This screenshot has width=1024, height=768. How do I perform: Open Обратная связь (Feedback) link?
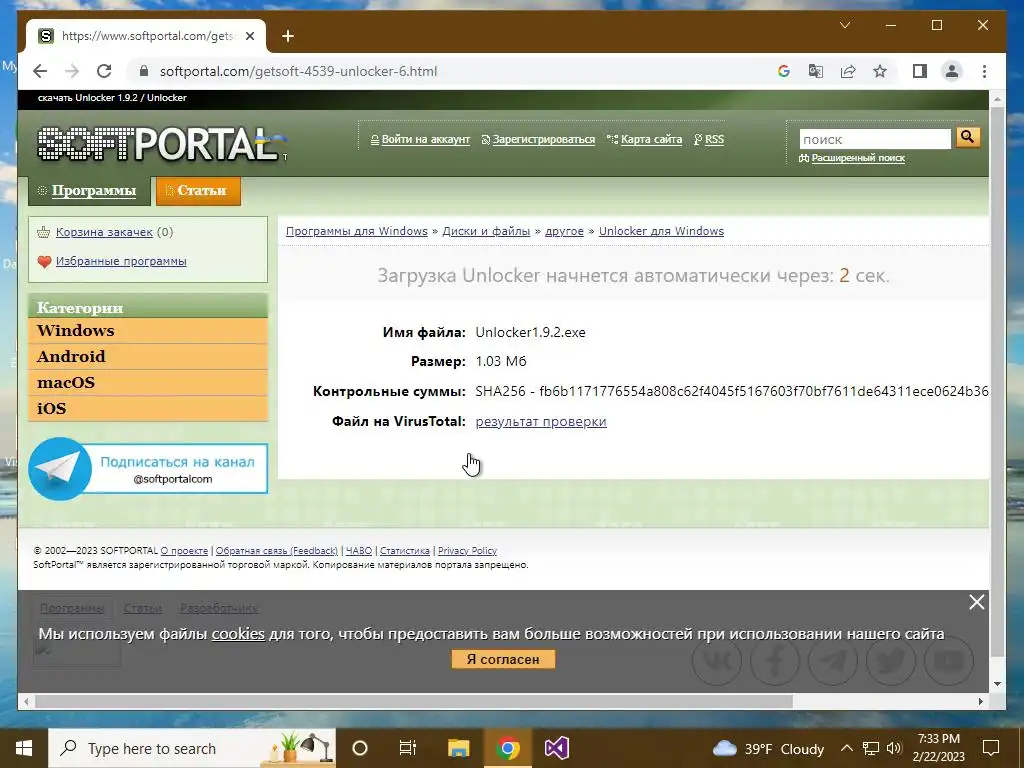coord(276,551)
